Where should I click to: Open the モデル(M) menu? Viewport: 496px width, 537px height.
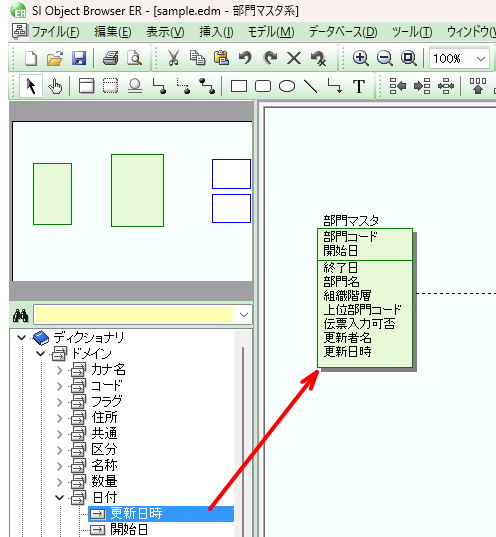click(271, 32)
